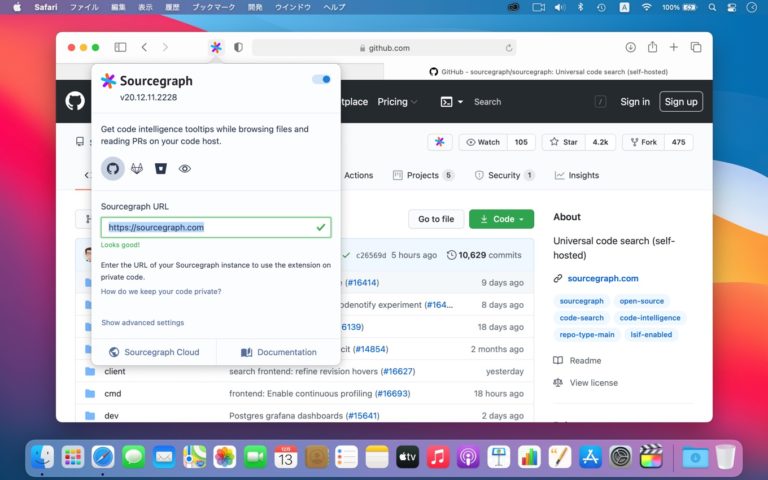Click the Sourcegraph button beside Watch
Viewport: 768px width, 480px height.
click(439, 142)
